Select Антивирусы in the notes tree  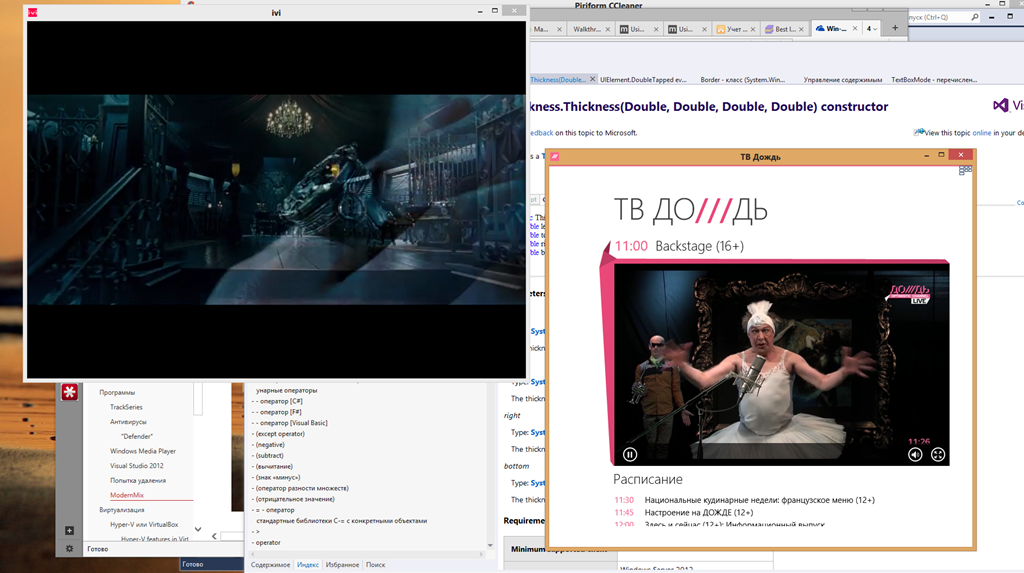coord(128,421)
